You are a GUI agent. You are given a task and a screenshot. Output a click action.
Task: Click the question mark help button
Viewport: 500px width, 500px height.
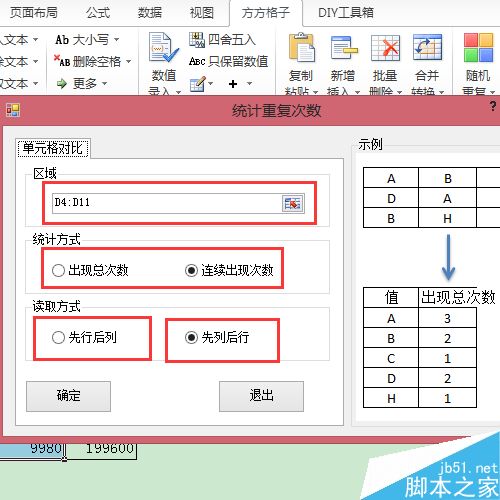(x=493, y=106)
